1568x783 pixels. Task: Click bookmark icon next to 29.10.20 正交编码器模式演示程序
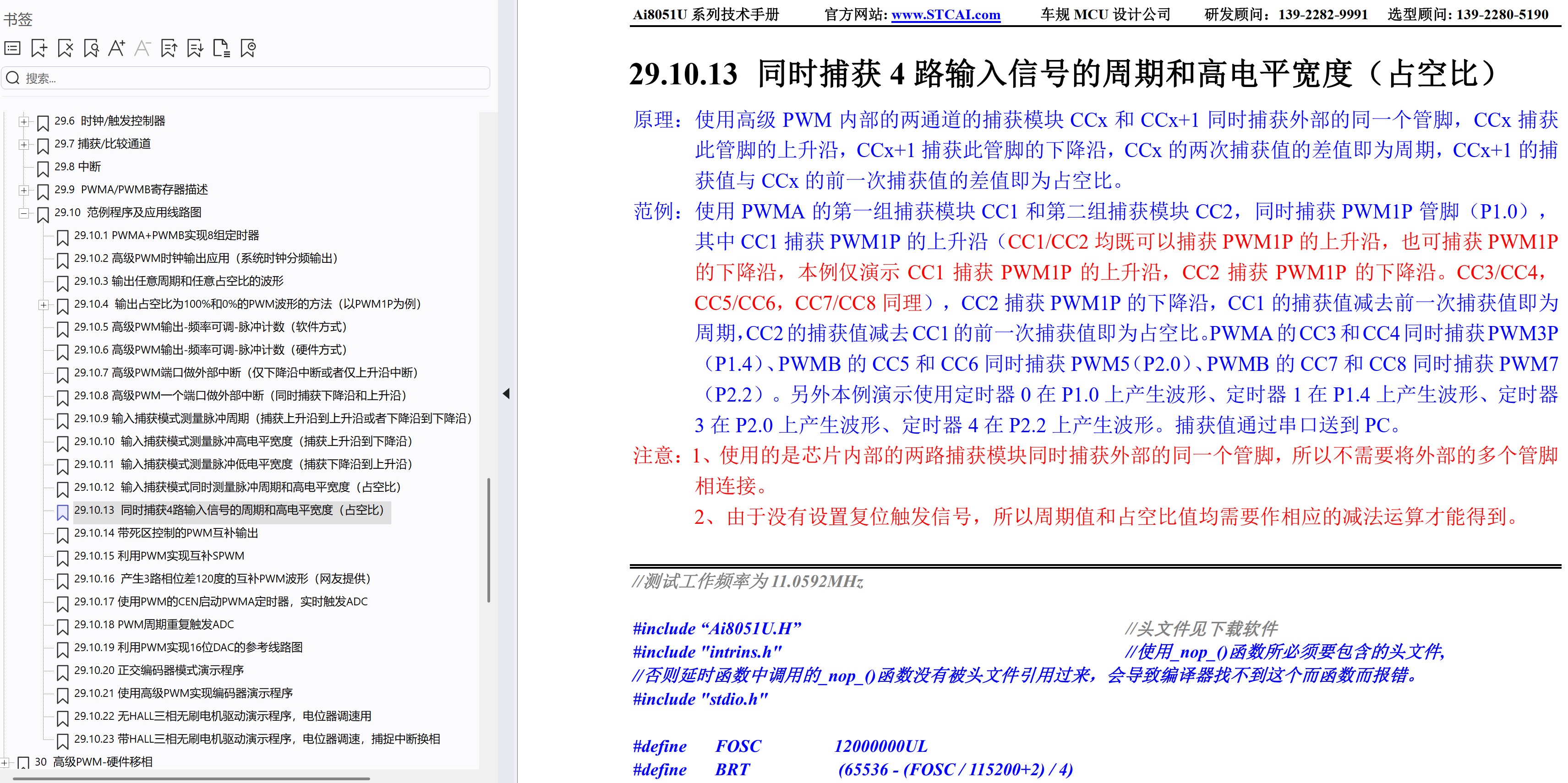(62, 673)
